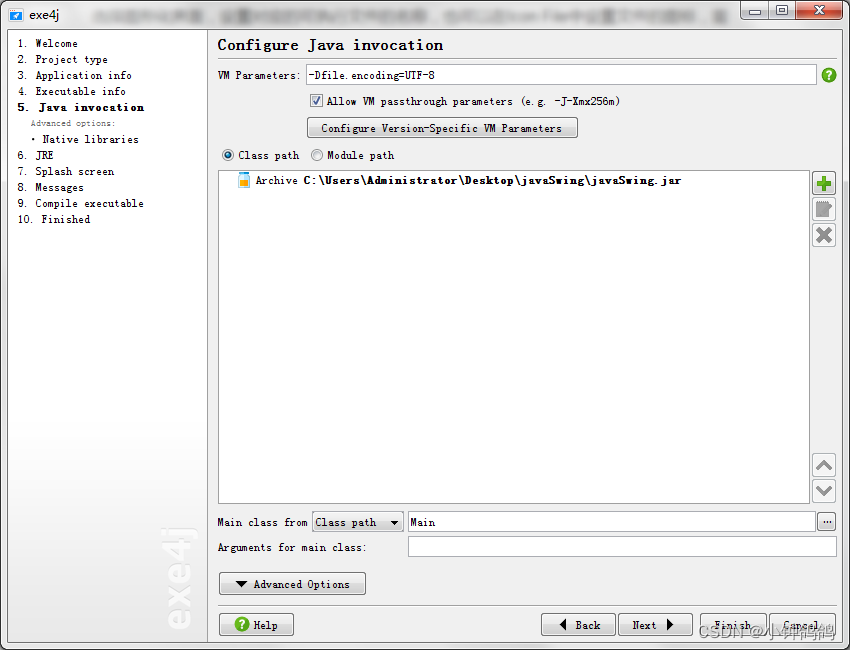Screen dimensions: 850x650
Task: Move entry down with the down-arrow icon
Action: pyautogui.click(x=823, y=491)
